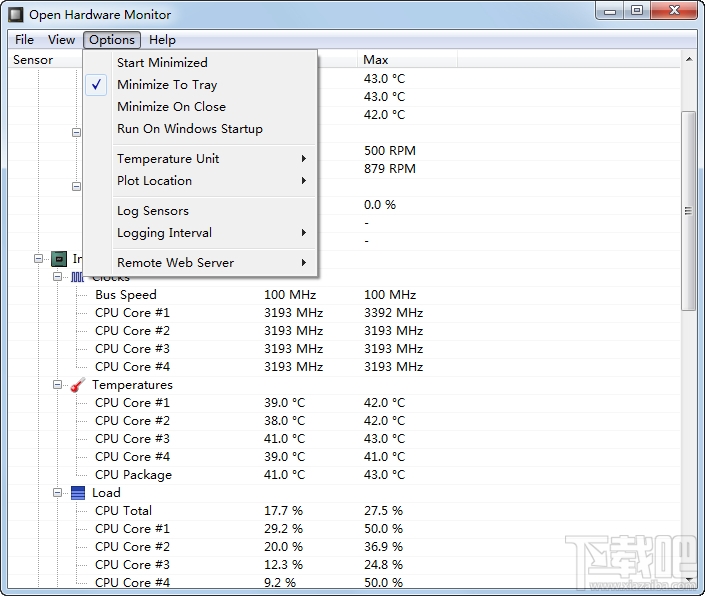The image size is (705, 596).
Task: Click the Intel CPU chip icon
Action: 59,259
